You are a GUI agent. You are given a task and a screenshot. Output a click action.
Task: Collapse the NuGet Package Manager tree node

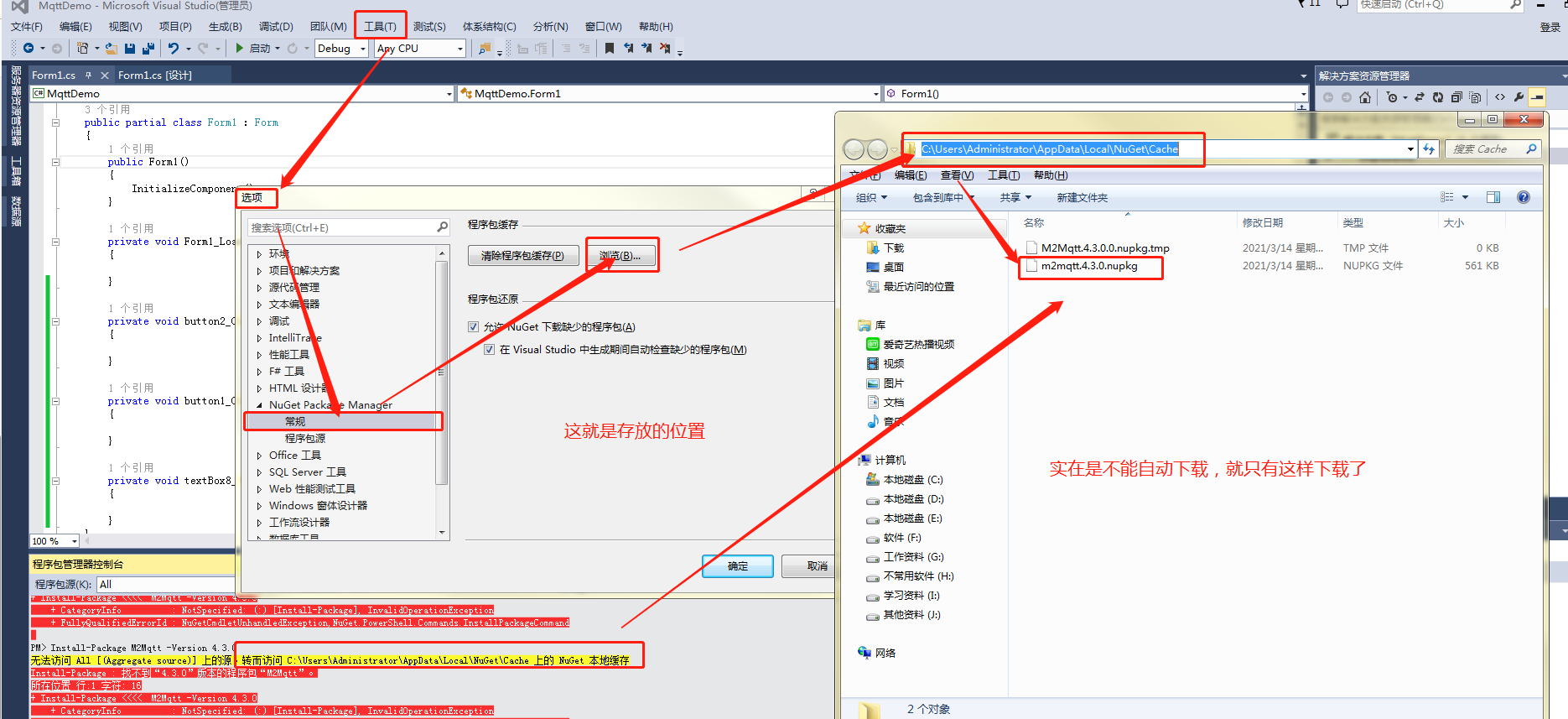tap(259, 405)
